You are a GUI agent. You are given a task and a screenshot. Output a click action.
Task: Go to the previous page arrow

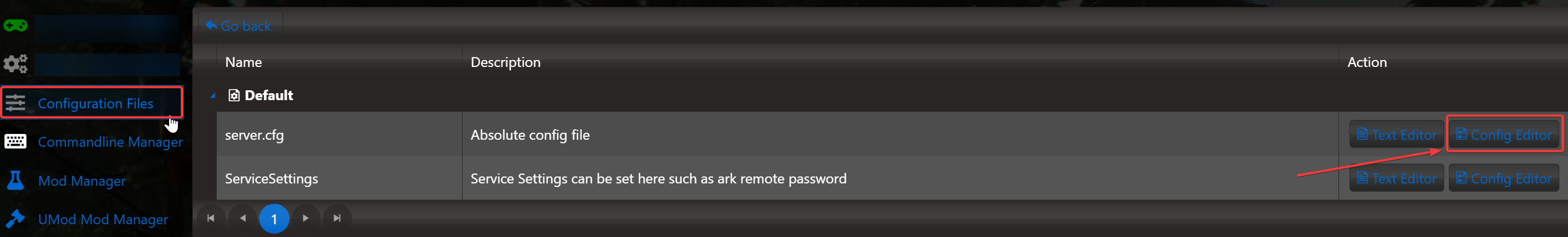[243, 218]
